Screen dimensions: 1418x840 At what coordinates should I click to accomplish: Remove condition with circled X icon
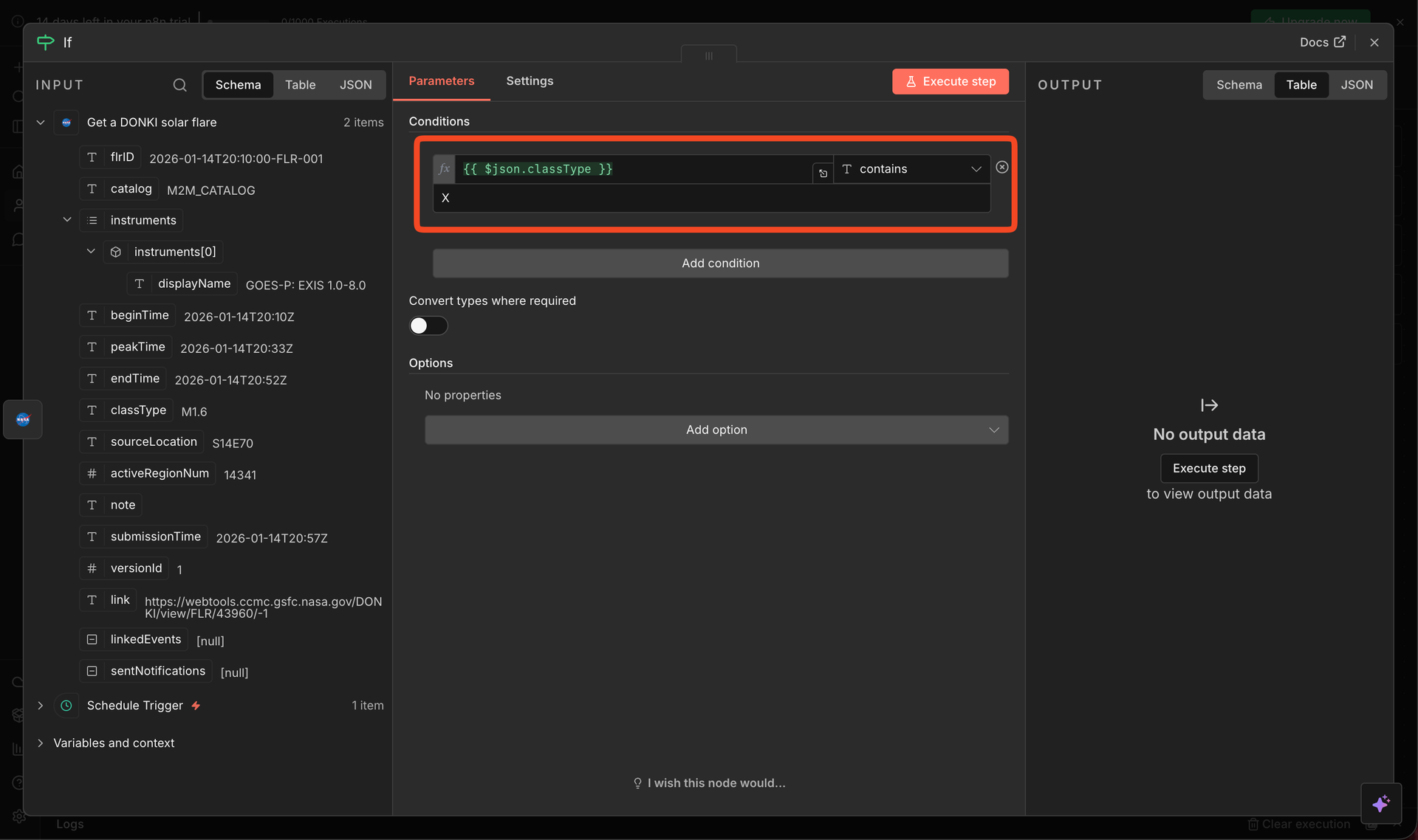click(x=1001, y=168)
